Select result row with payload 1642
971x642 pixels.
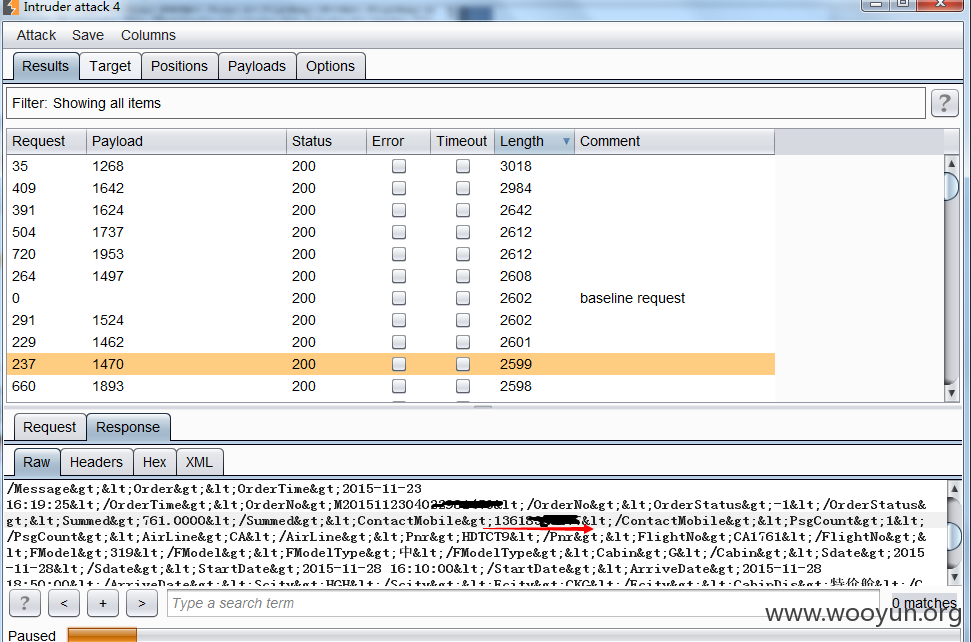point(391,188)
